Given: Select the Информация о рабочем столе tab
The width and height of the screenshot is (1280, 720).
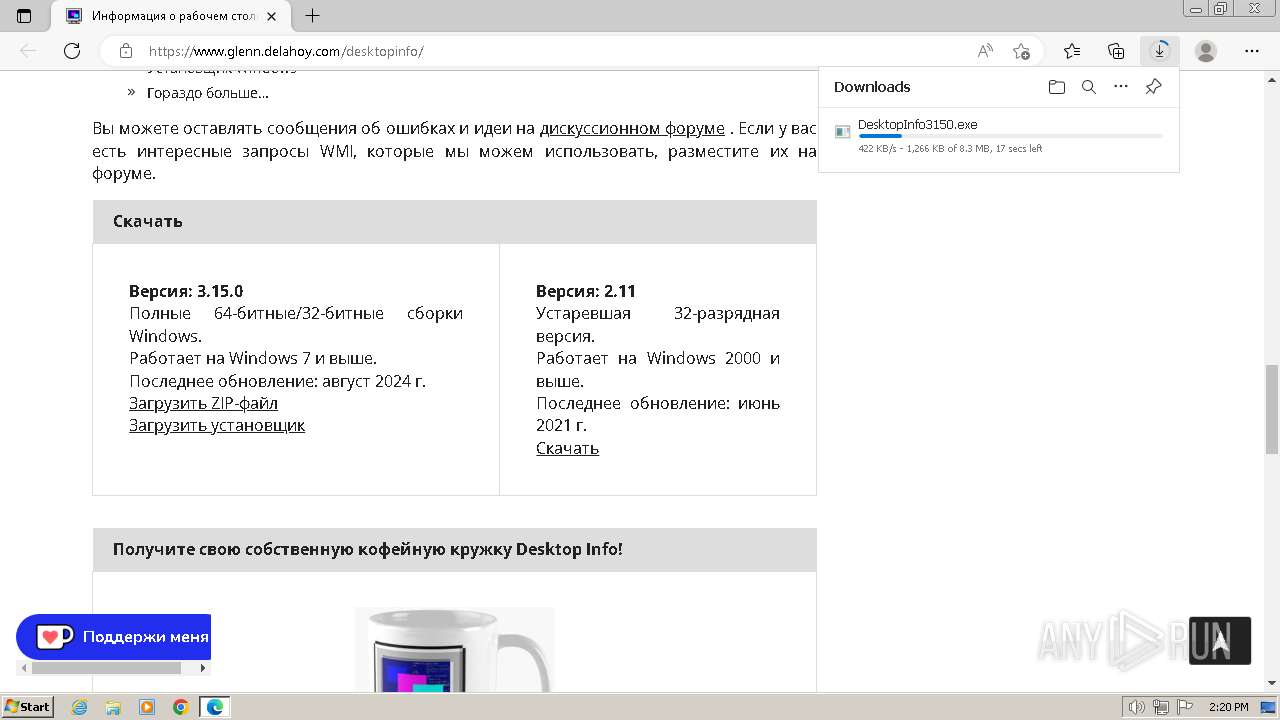Looking at the screenshot, I should click(171, 16).
